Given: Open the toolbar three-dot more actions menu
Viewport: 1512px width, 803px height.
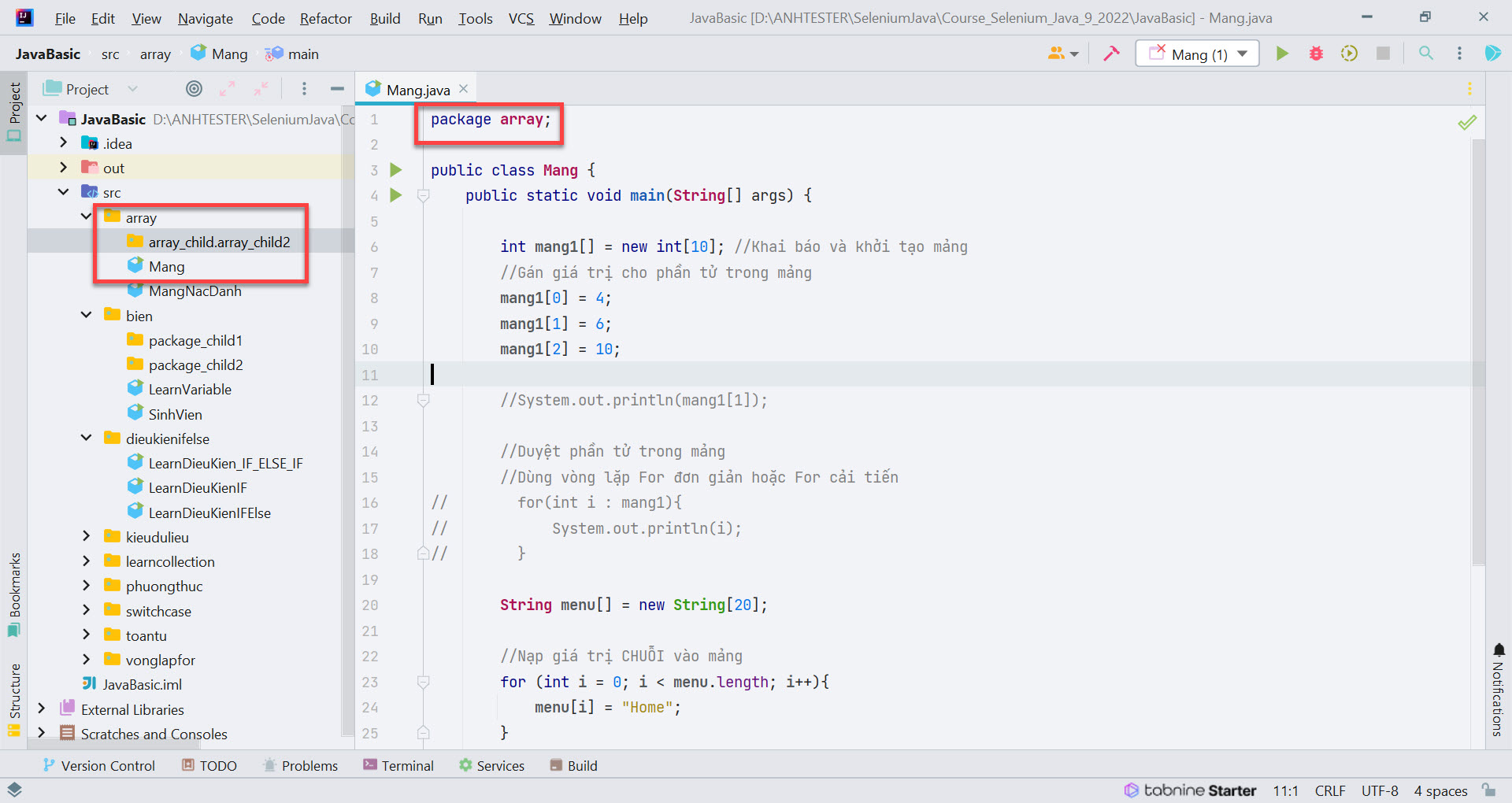Looking at the screenshot, I should (1459, 54).
